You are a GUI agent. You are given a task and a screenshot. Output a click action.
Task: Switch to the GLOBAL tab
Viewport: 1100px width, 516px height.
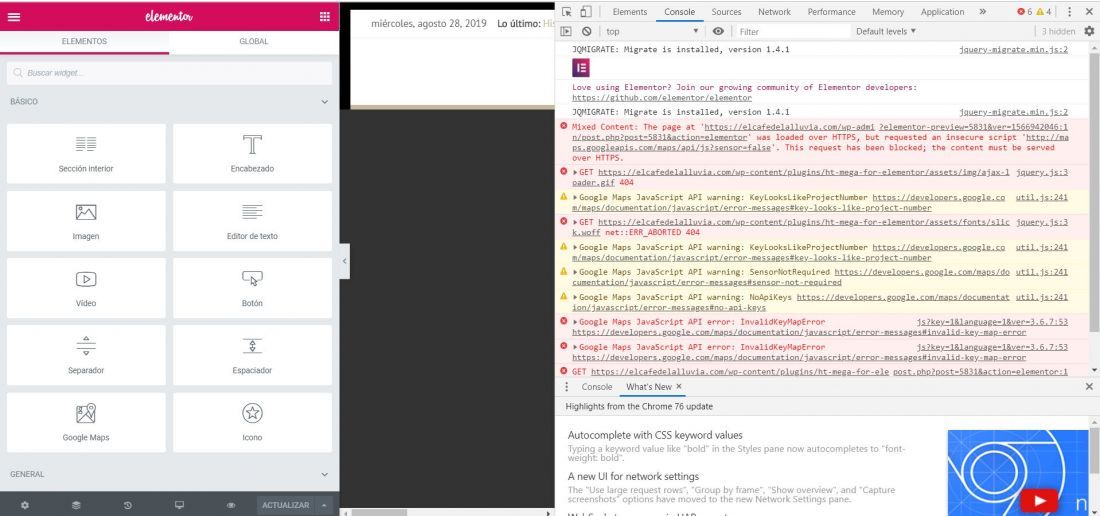254,41
